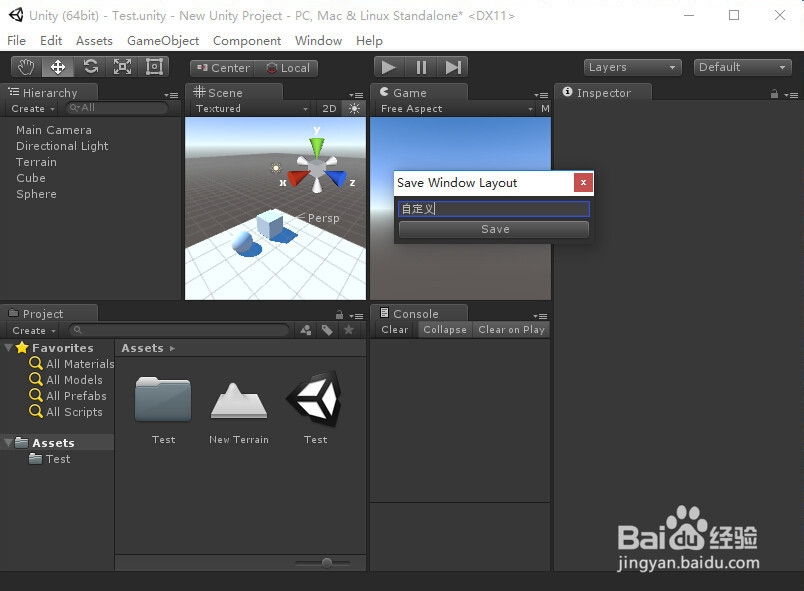Open Textured shading mode dropdown
Image resolution: width=804 pixels, height=591 pixels.
click(251, 109)
